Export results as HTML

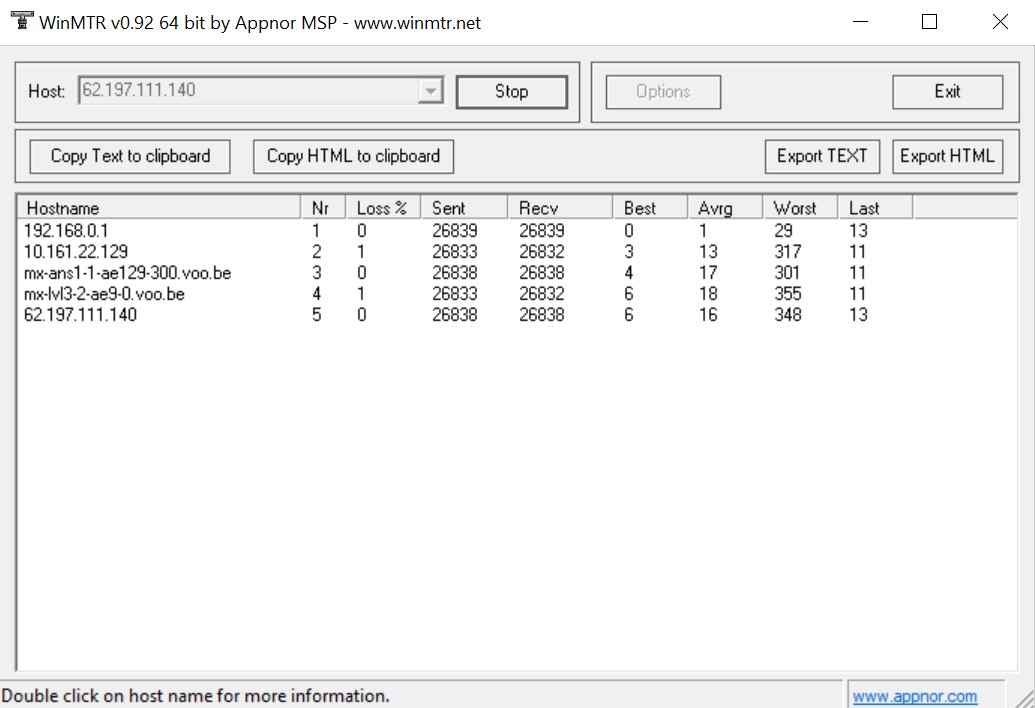pos(947,156)
